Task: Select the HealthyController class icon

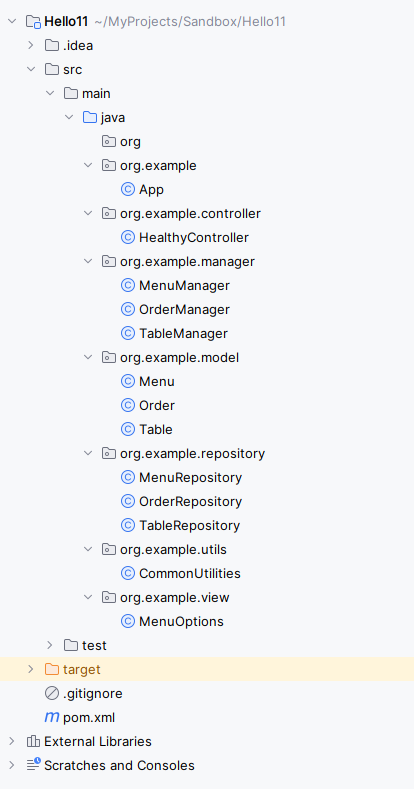Action: pos(128,238)
